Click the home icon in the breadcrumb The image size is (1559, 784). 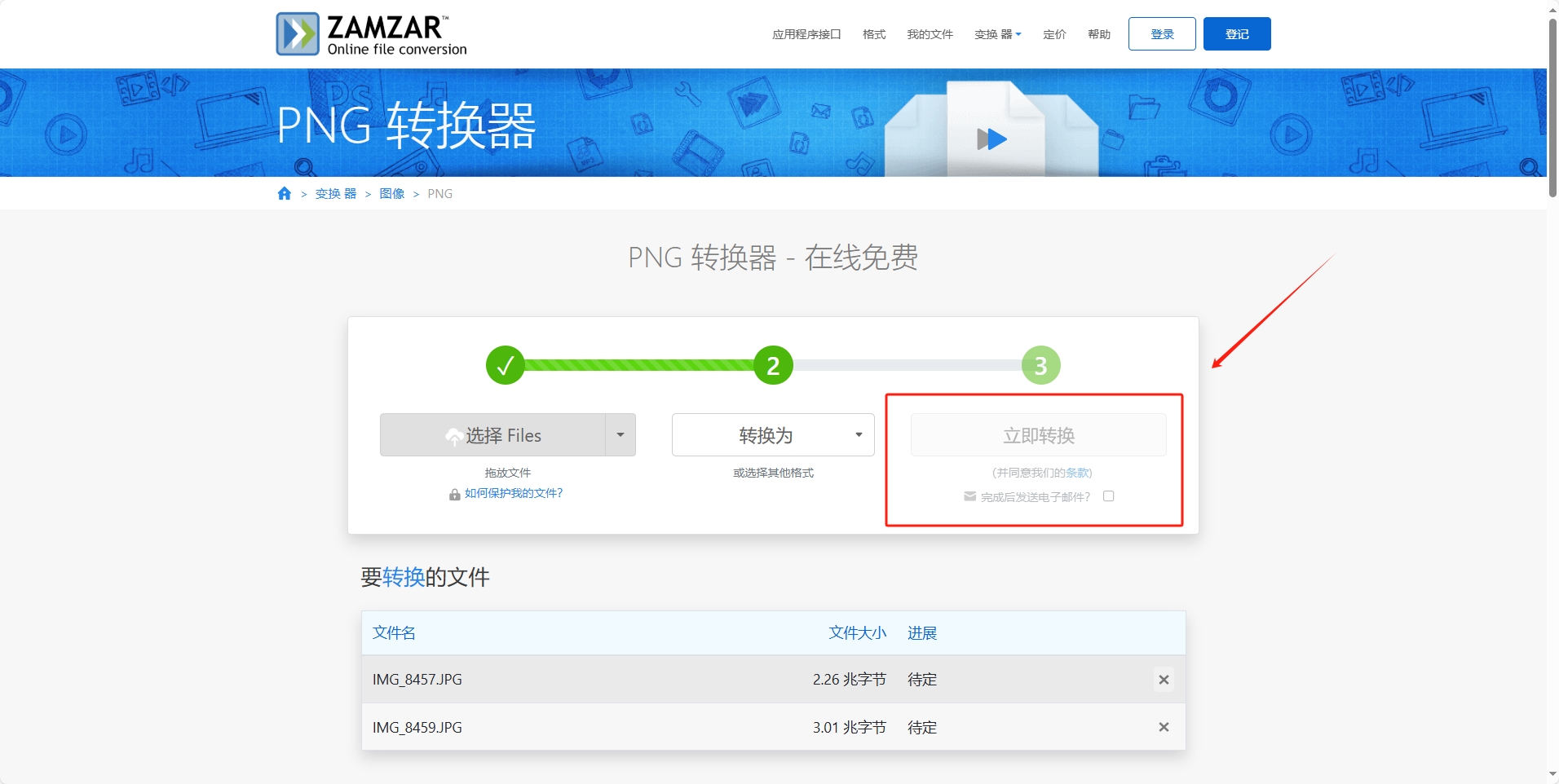tap(284, 193)
